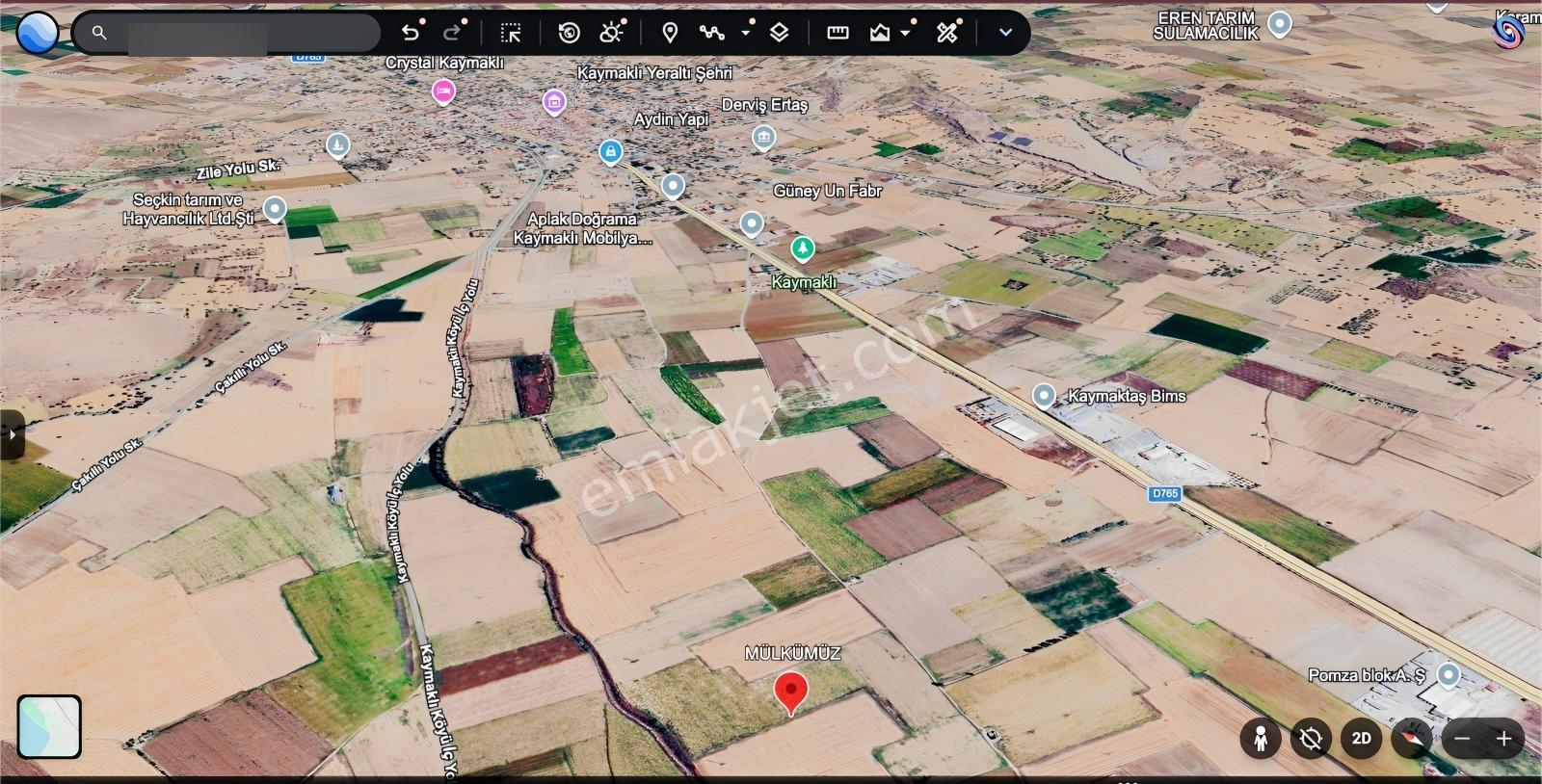
Task: Activate the box selection tool
Action: (x=511, y=33)
